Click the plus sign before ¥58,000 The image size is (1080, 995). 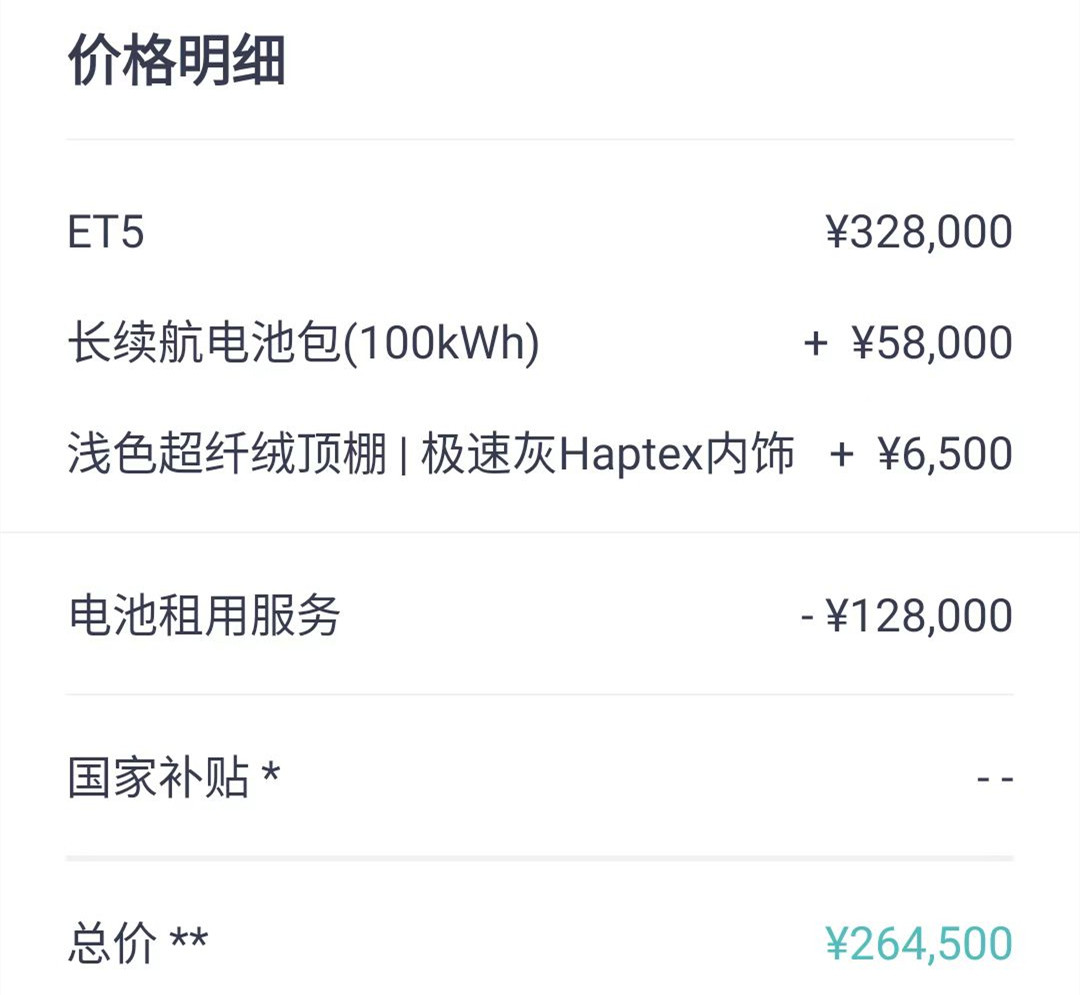pos(816,344)
